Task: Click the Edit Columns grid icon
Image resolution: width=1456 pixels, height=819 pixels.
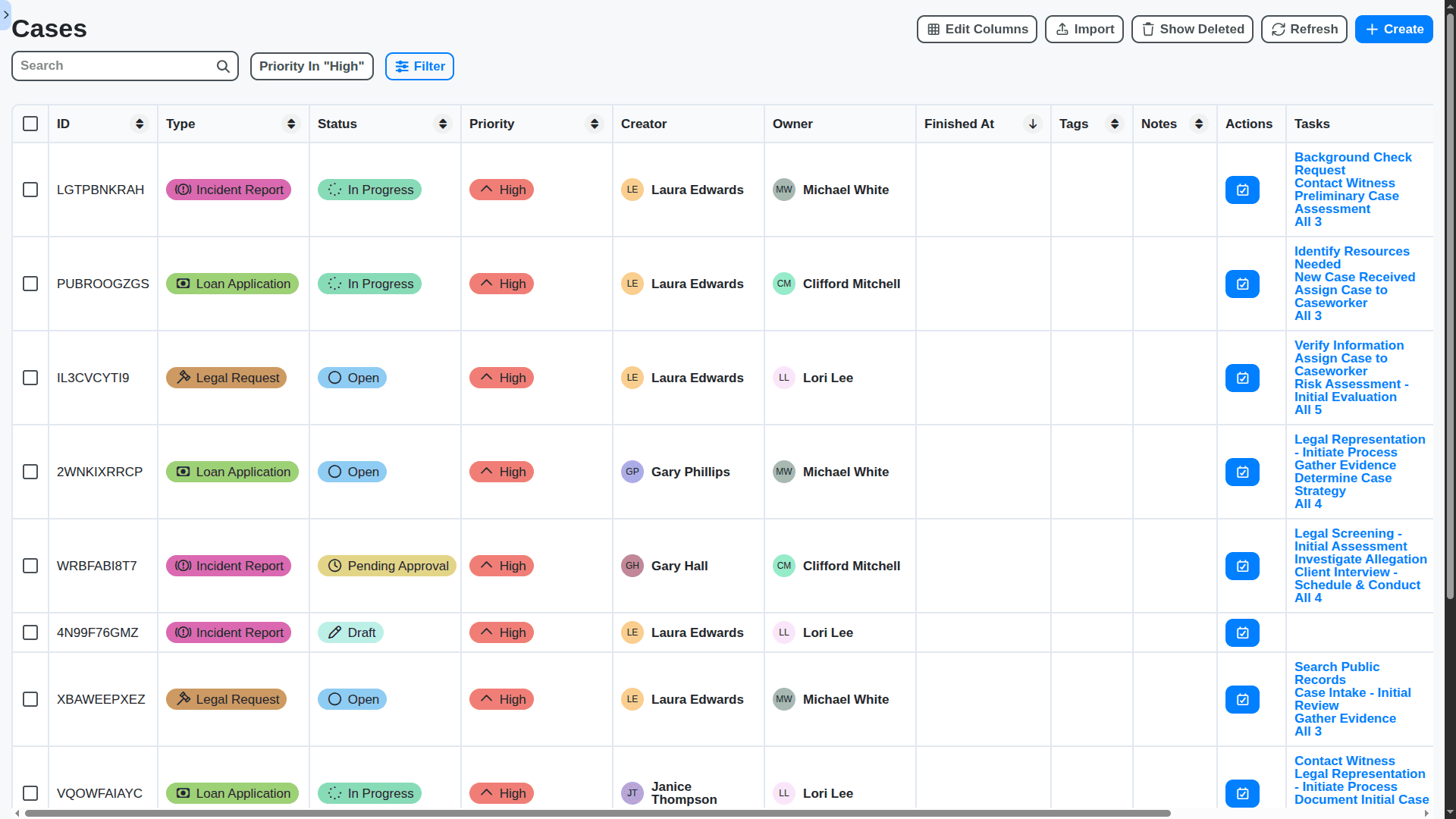Action: 934,29
